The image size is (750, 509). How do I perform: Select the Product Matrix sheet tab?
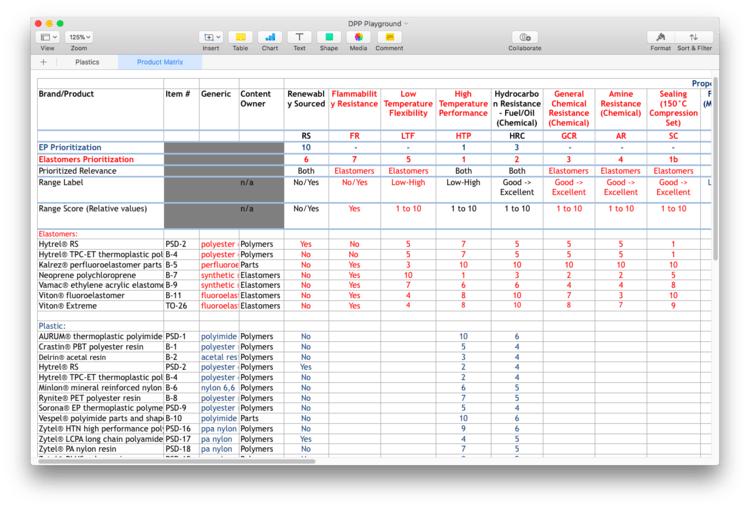160,62
